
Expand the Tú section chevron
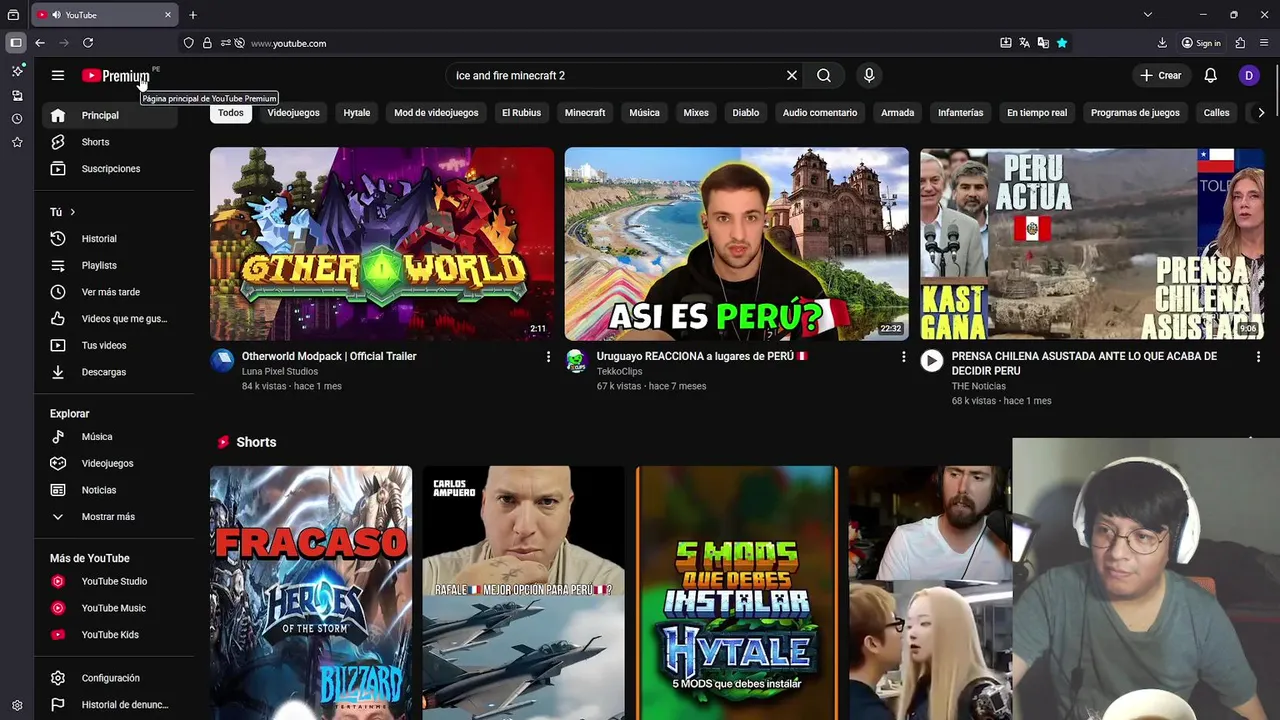[72, 212]
